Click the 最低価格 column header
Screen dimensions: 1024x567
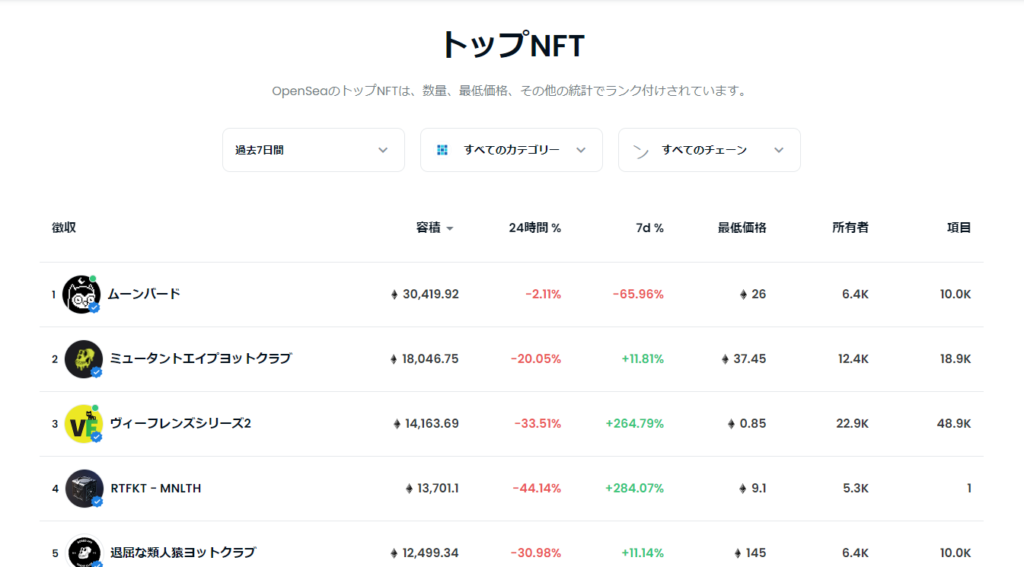click(742, 227)
